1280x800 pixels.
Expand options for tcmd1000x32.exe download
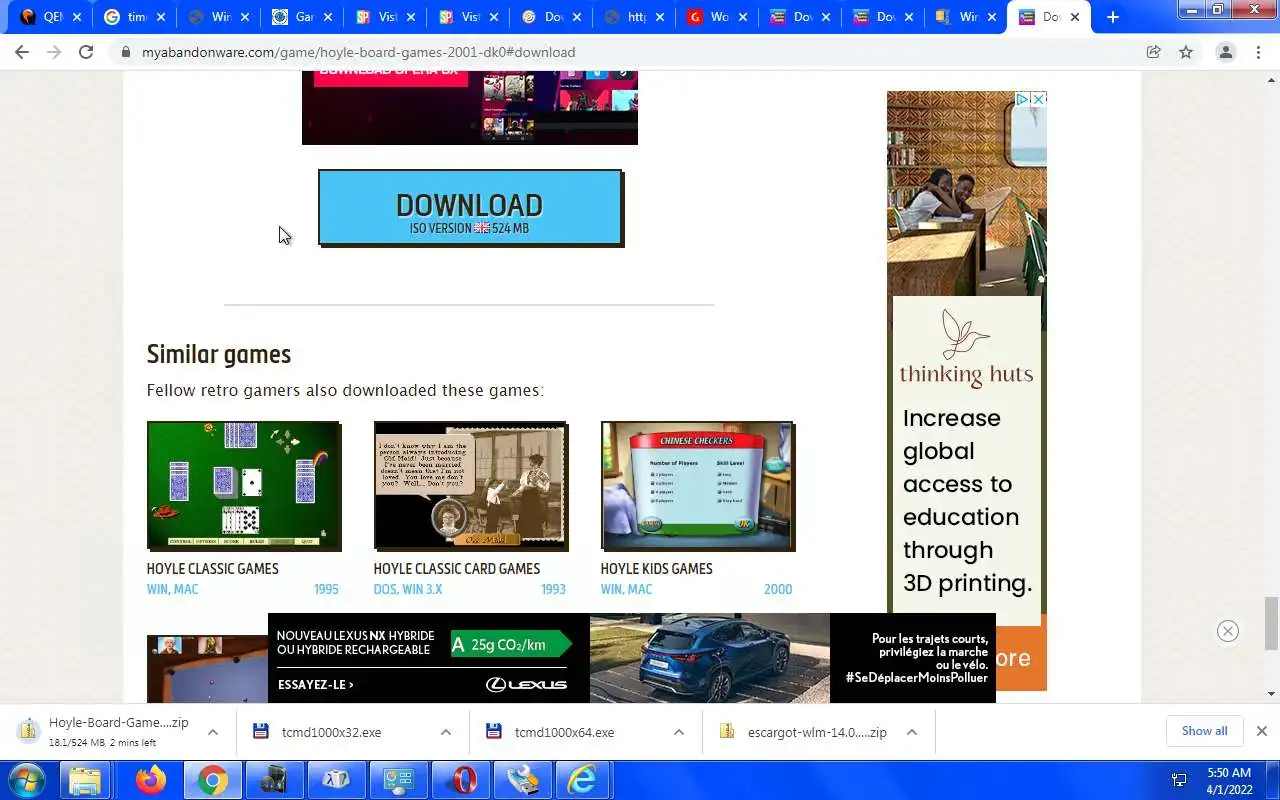point(446,732)
